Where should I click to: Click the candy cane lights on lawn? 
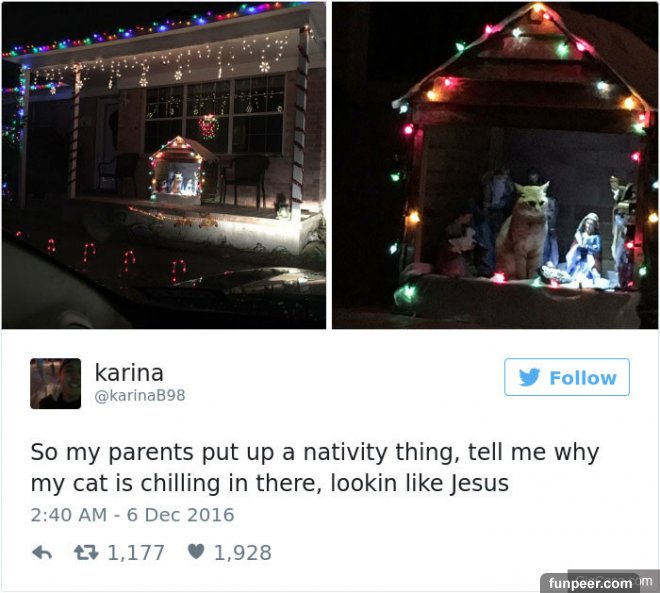[x=116, y=258]
